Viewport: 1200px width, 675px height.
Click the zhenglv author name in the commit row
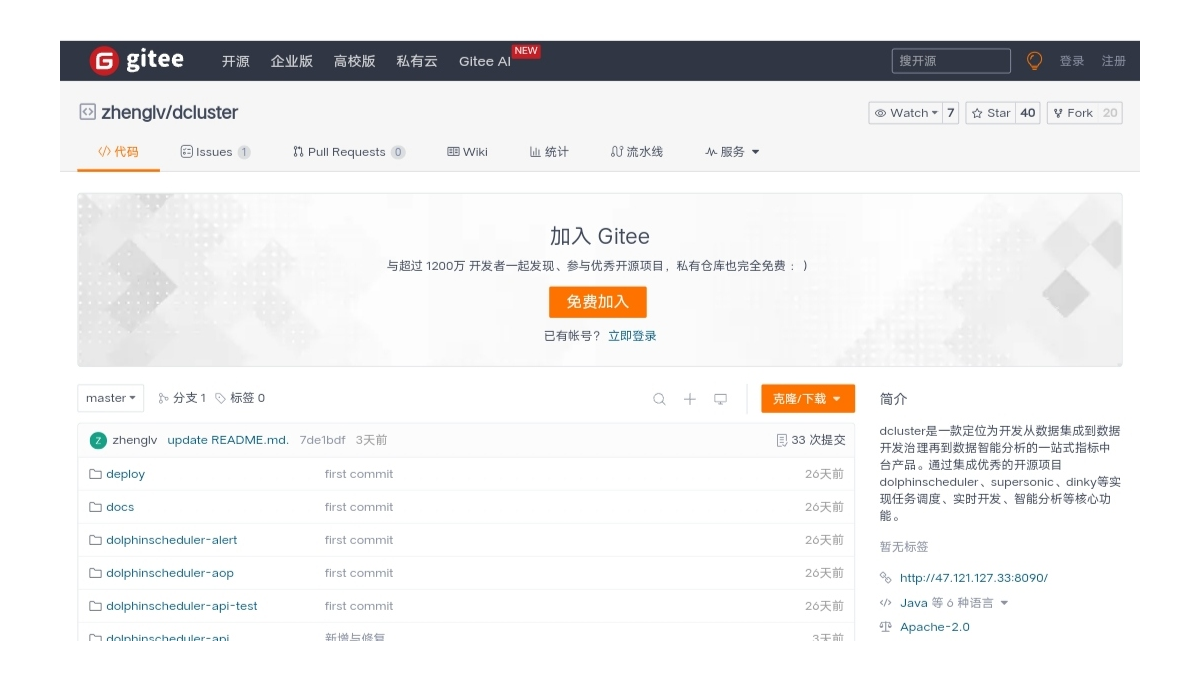(135, 440)
